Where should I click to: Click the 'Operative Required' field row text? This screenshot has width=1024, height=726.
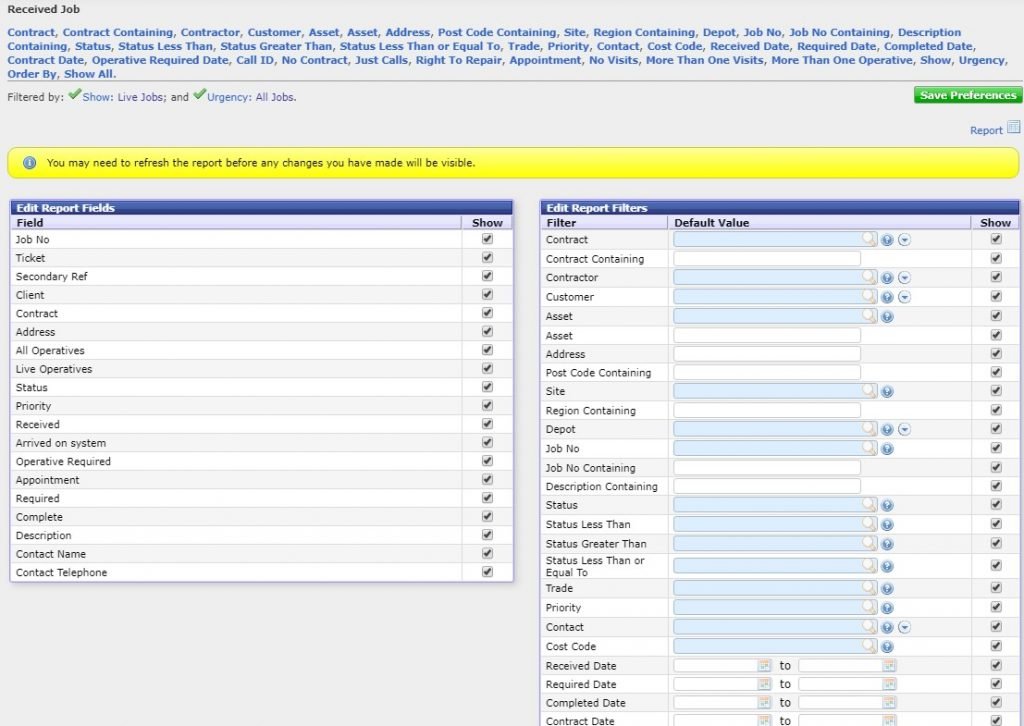tap(63, 462)
